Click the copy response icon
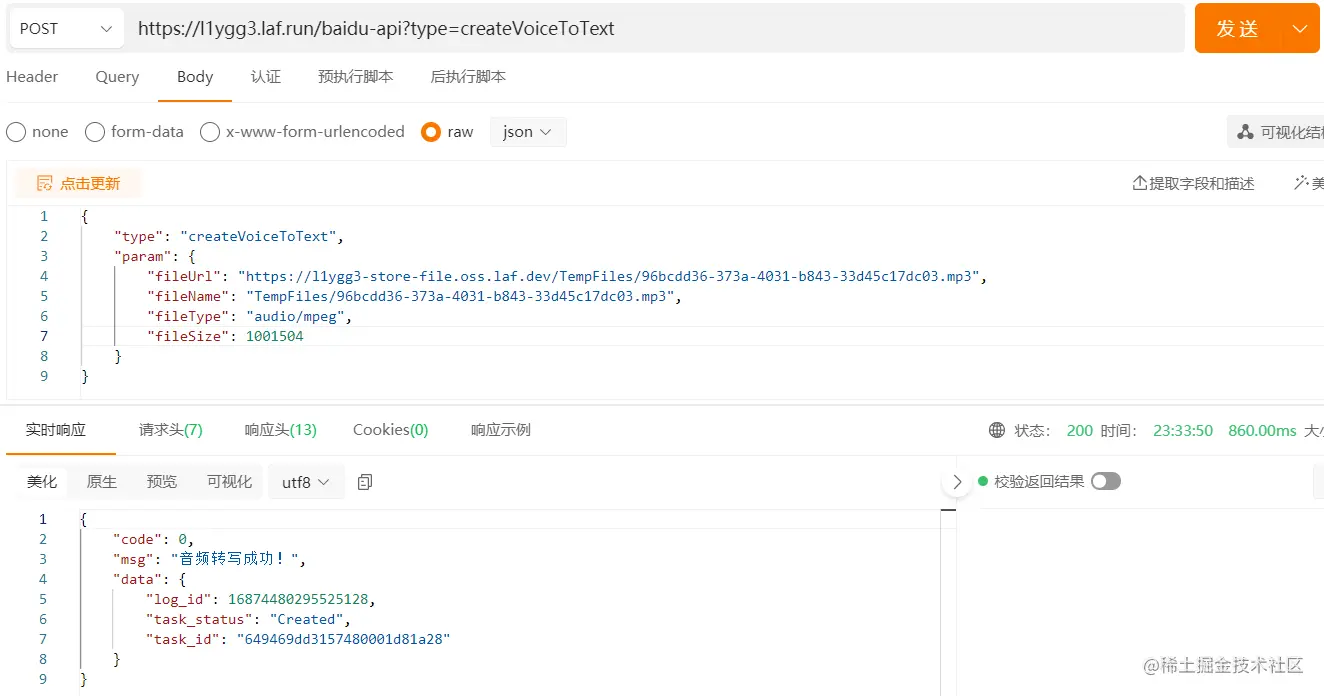Image resolution: width=1324 pixels, height=696 pixels. (x=365, y=482)
